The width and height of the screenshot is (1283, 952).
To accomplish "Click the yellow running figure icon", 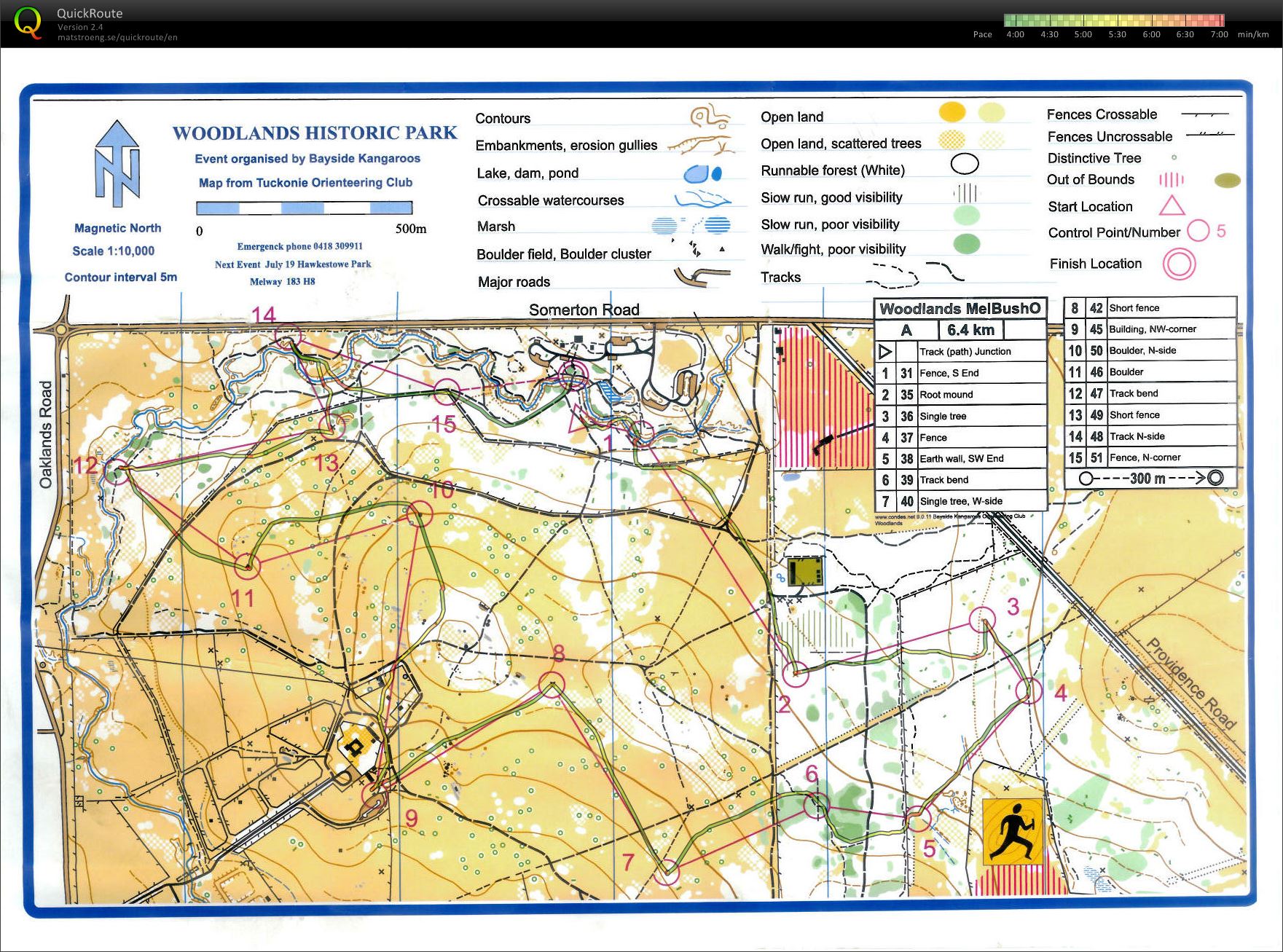I will [1012, 831].
